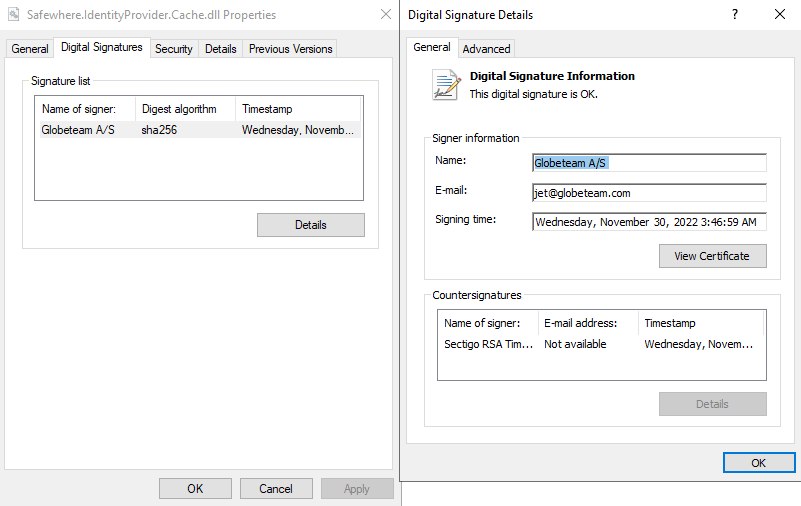Image resolution: width=801 pixels, height=506 pixels.
Task: Select the Digital Signatures tab
Action: click(102, 47)
